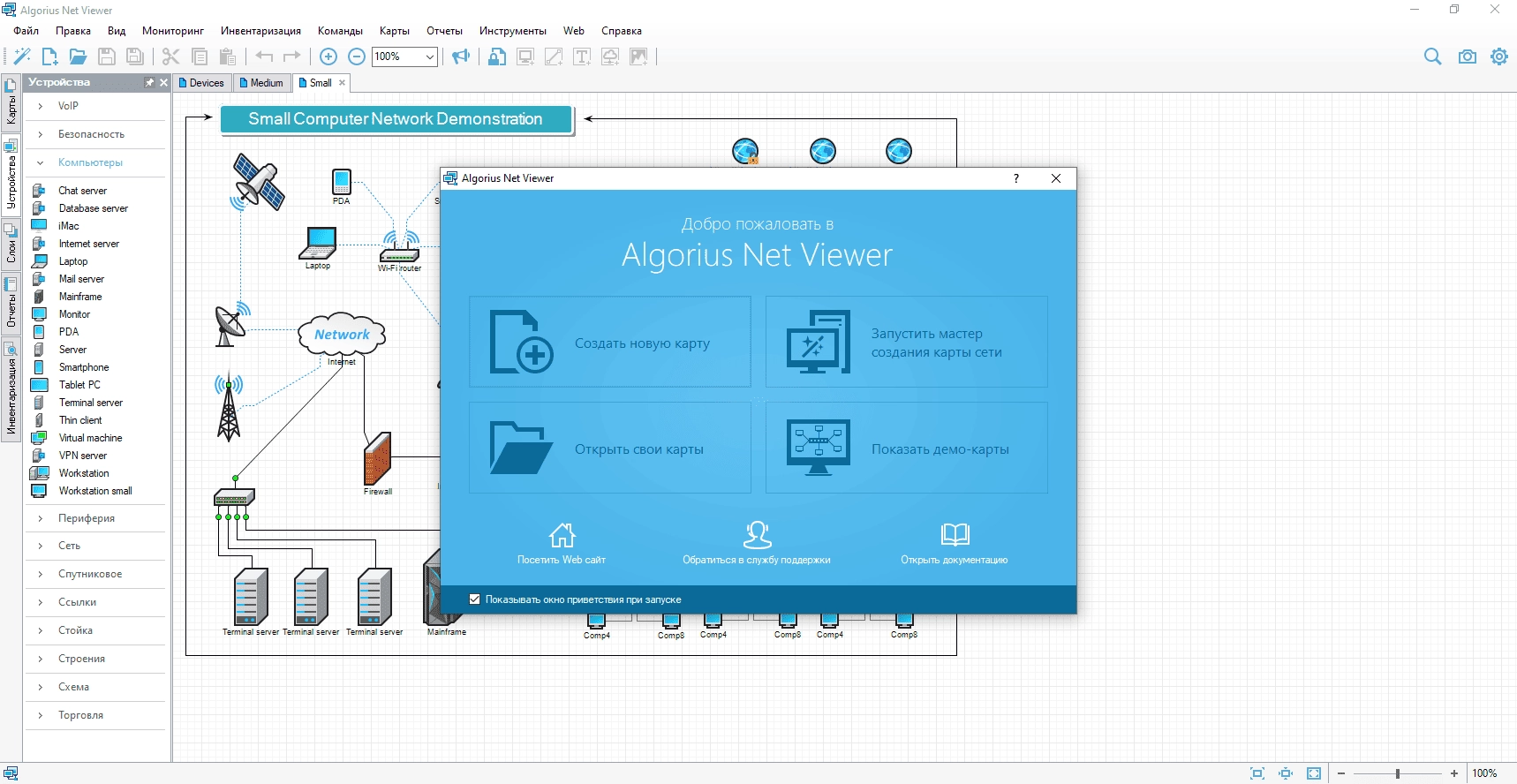Expand the VoIP device category
Viewport: 1517px width, 784px height.
[x=40, y=106]
